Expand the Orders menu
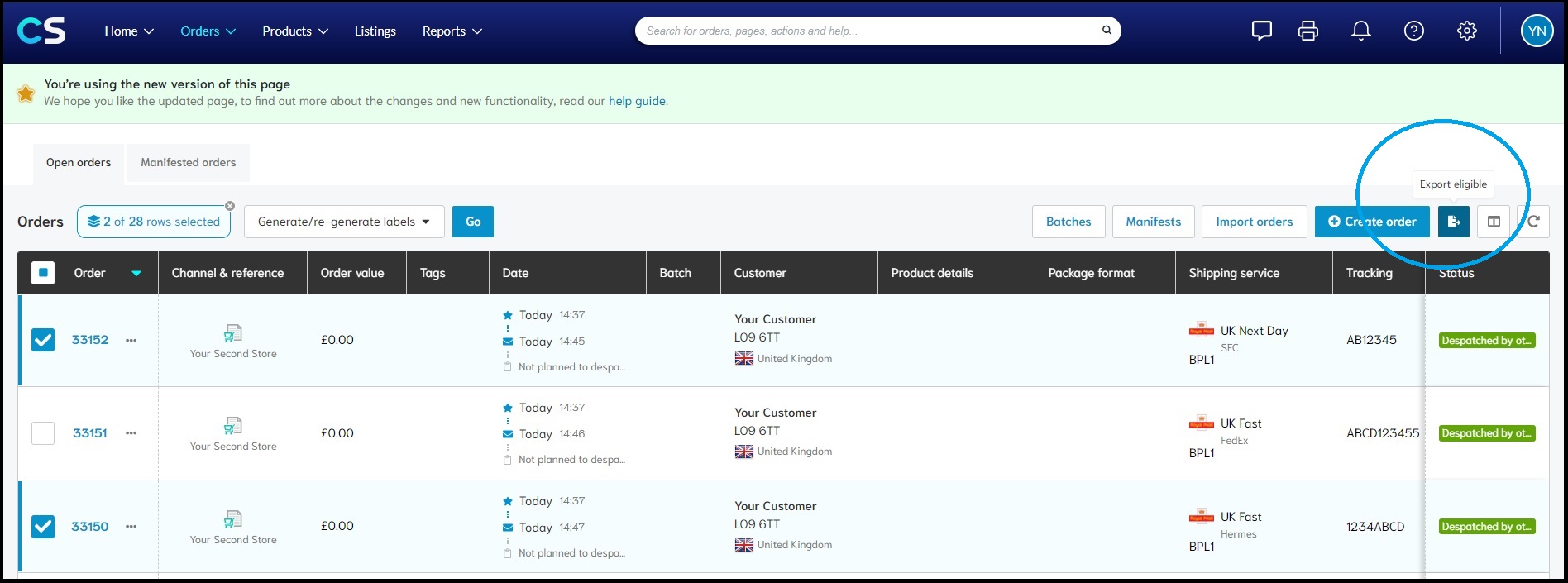 click(x=208, y=31)
